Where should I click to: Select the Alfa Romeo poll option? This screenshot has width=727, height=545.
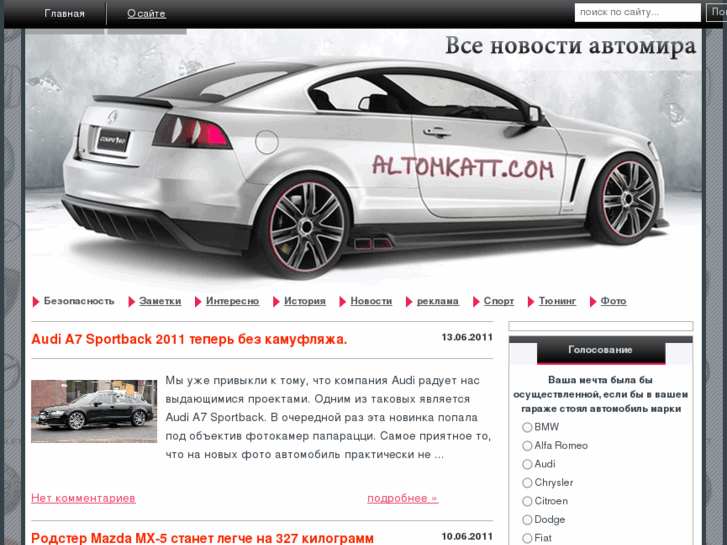point(527,446)
